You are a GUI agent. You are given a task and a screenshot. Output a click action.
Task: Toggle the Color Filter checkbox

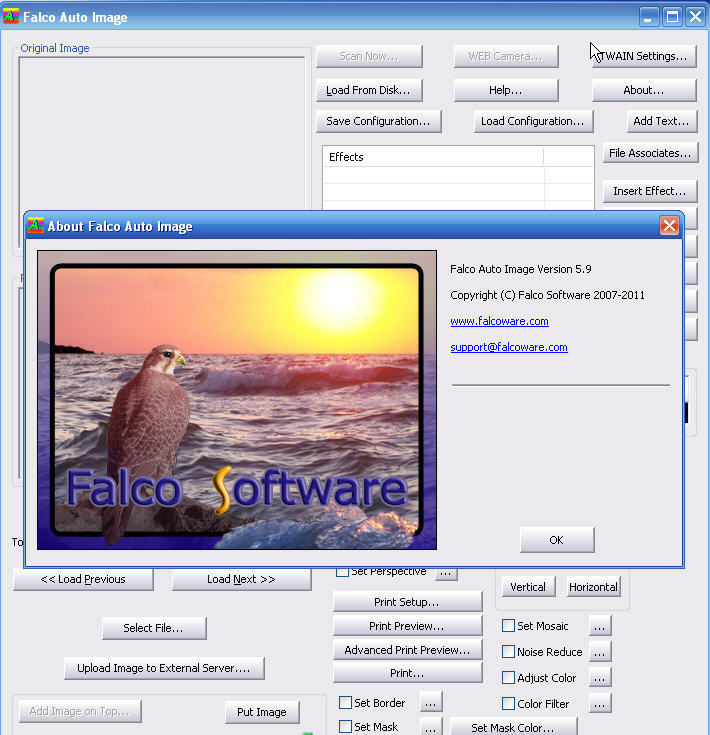(508, 704)
